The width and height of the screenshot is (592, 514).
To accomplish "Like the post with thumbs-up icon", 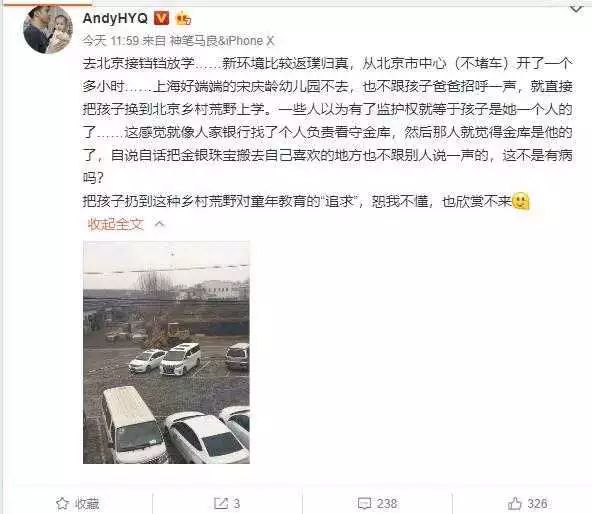I will 515,503.
